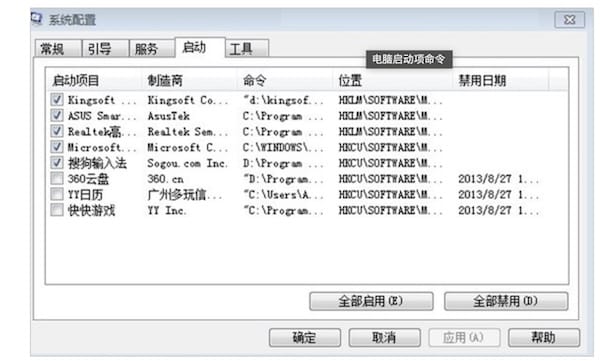Select the AsusTek manufacturer cell
The image size is (600, 361).
point(169,116)
